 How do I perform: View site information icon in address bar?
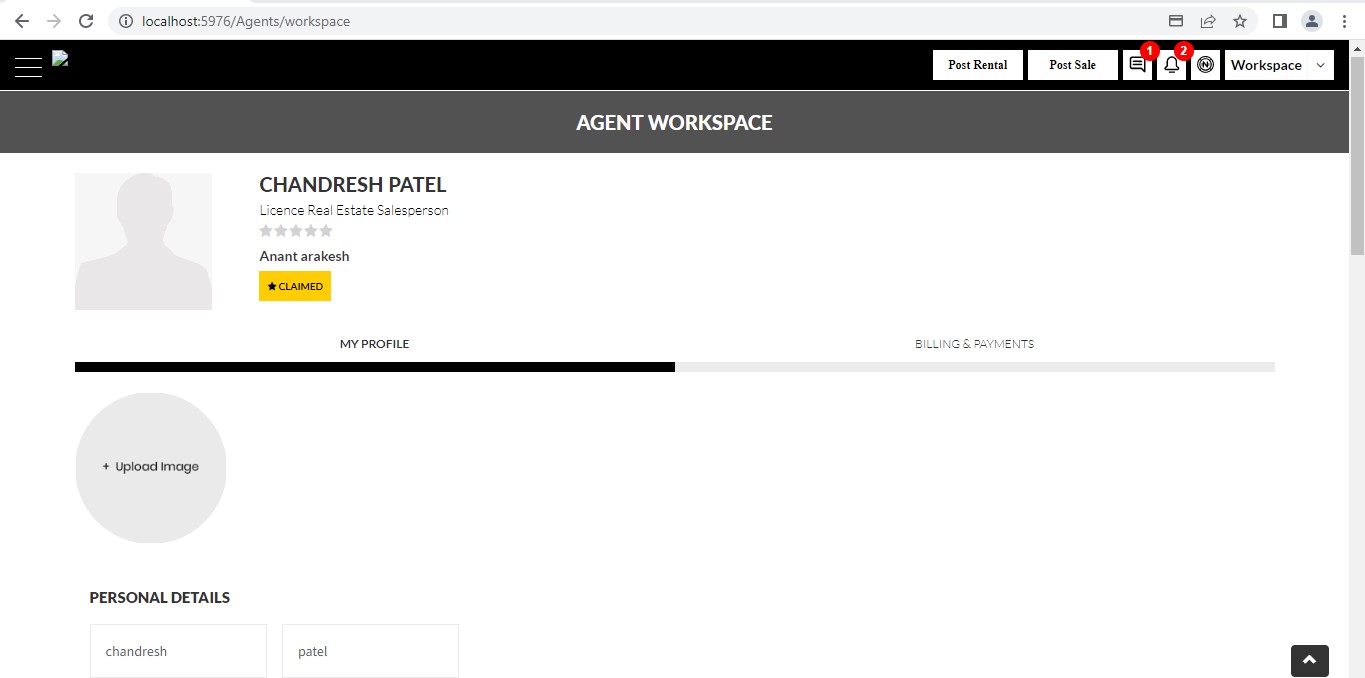(126, 21)
